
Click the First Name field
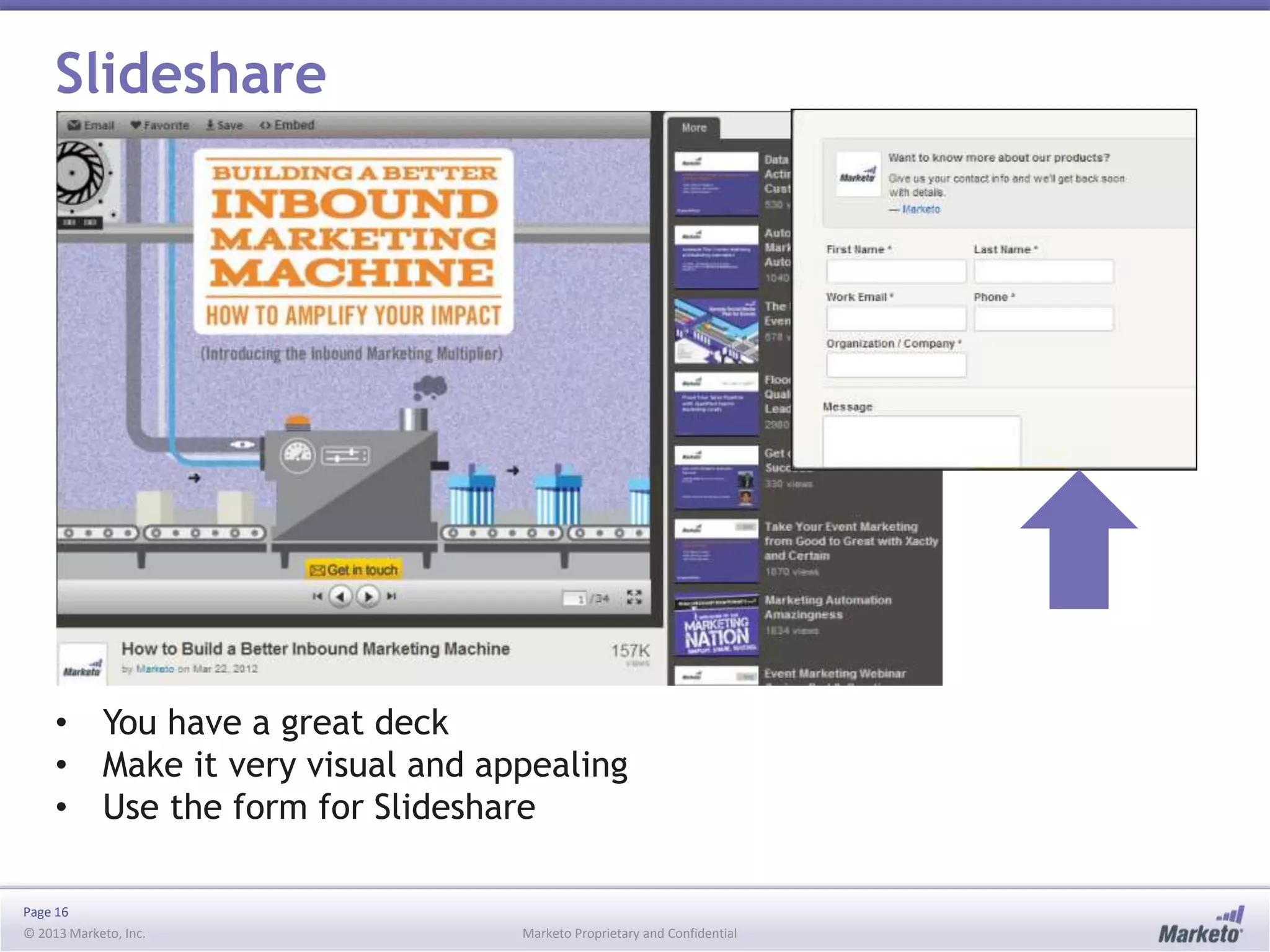click(896, 271)
